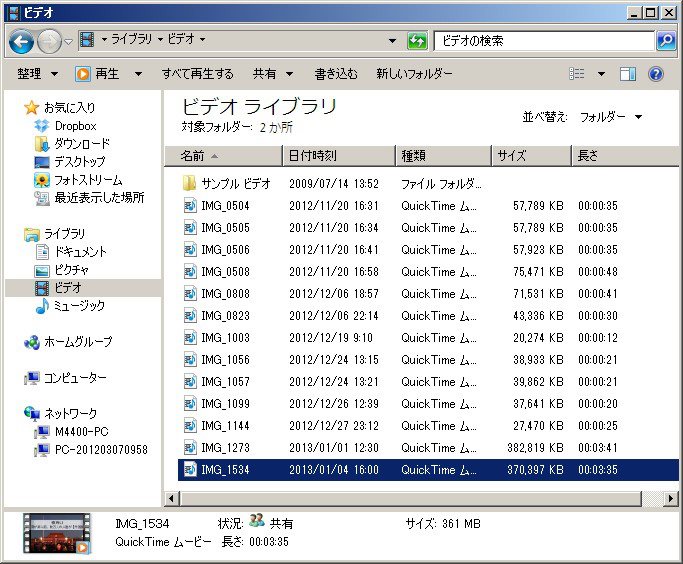Expand the view options dropdown arrow
Viewport: 683px width, 564px height.
pos(601,74)
